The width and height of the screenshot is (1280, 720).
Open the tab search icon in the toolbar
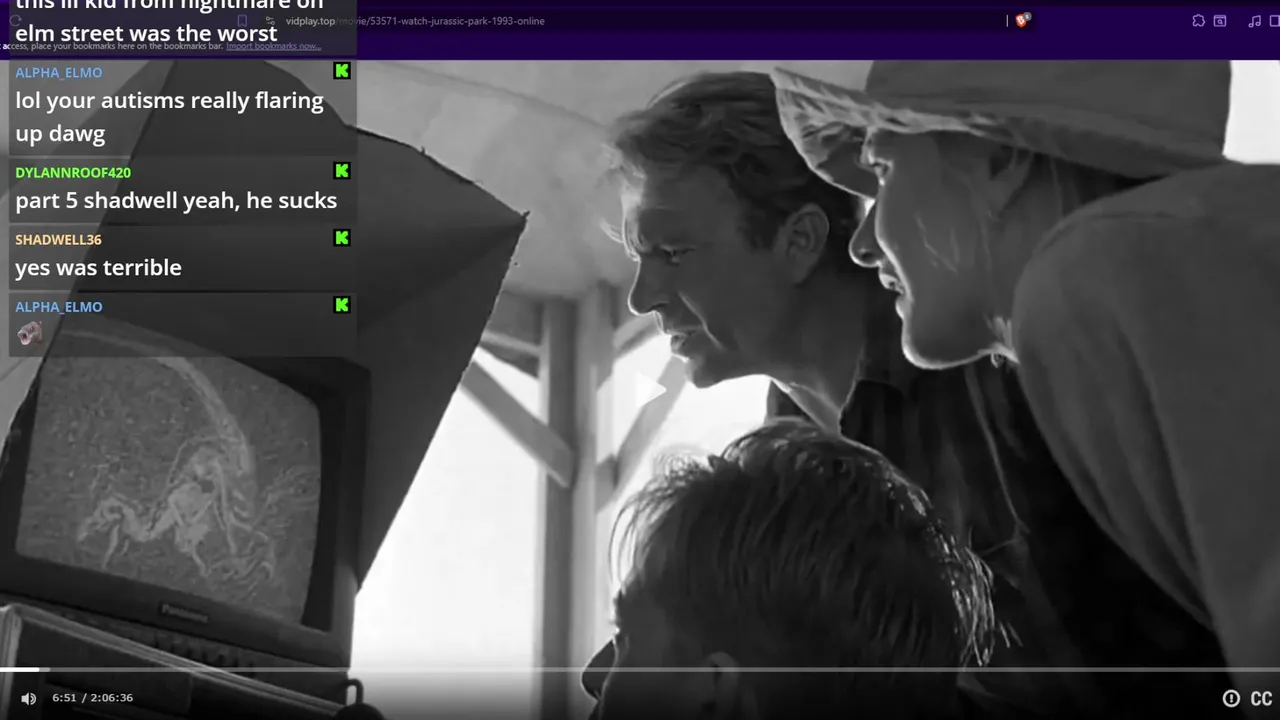1220,21
